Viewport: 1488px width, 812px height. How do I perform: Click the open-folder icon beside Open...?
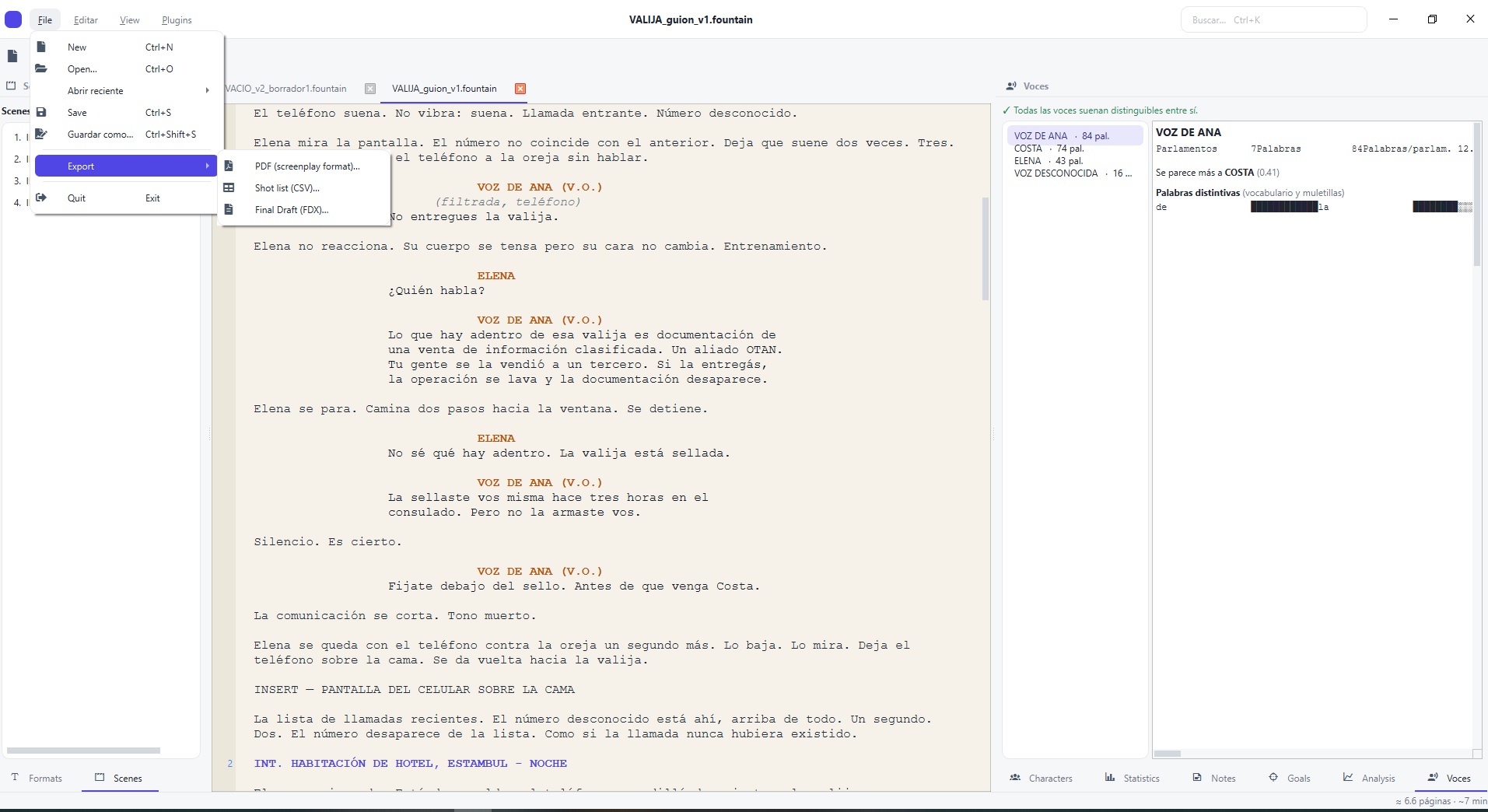[x=41, y=68]
